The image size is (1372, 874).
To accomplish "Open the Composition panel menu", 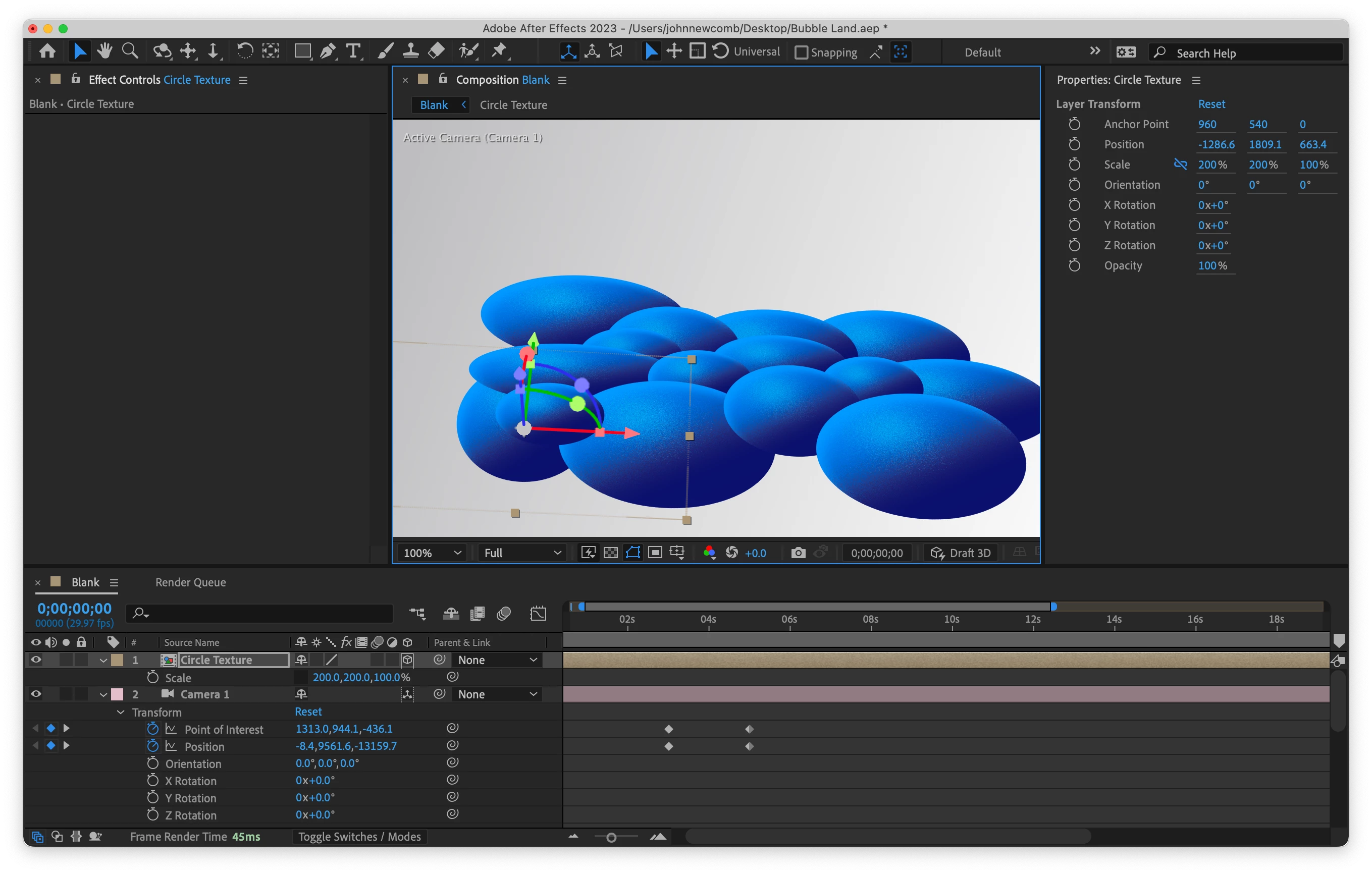I will [562, 80].
